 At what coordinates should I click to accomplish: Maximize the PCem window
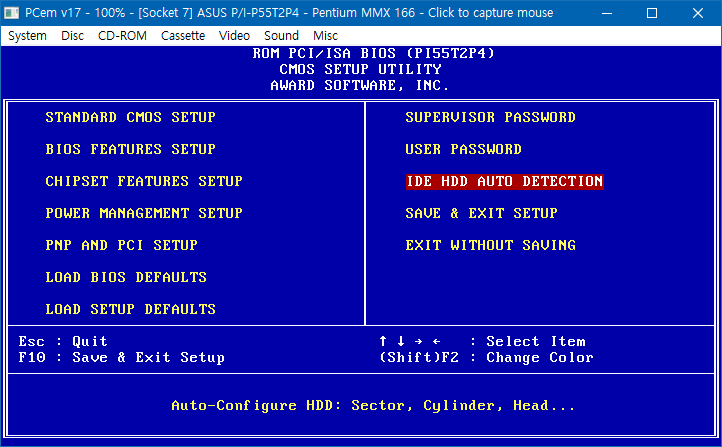tap(652, 13)
